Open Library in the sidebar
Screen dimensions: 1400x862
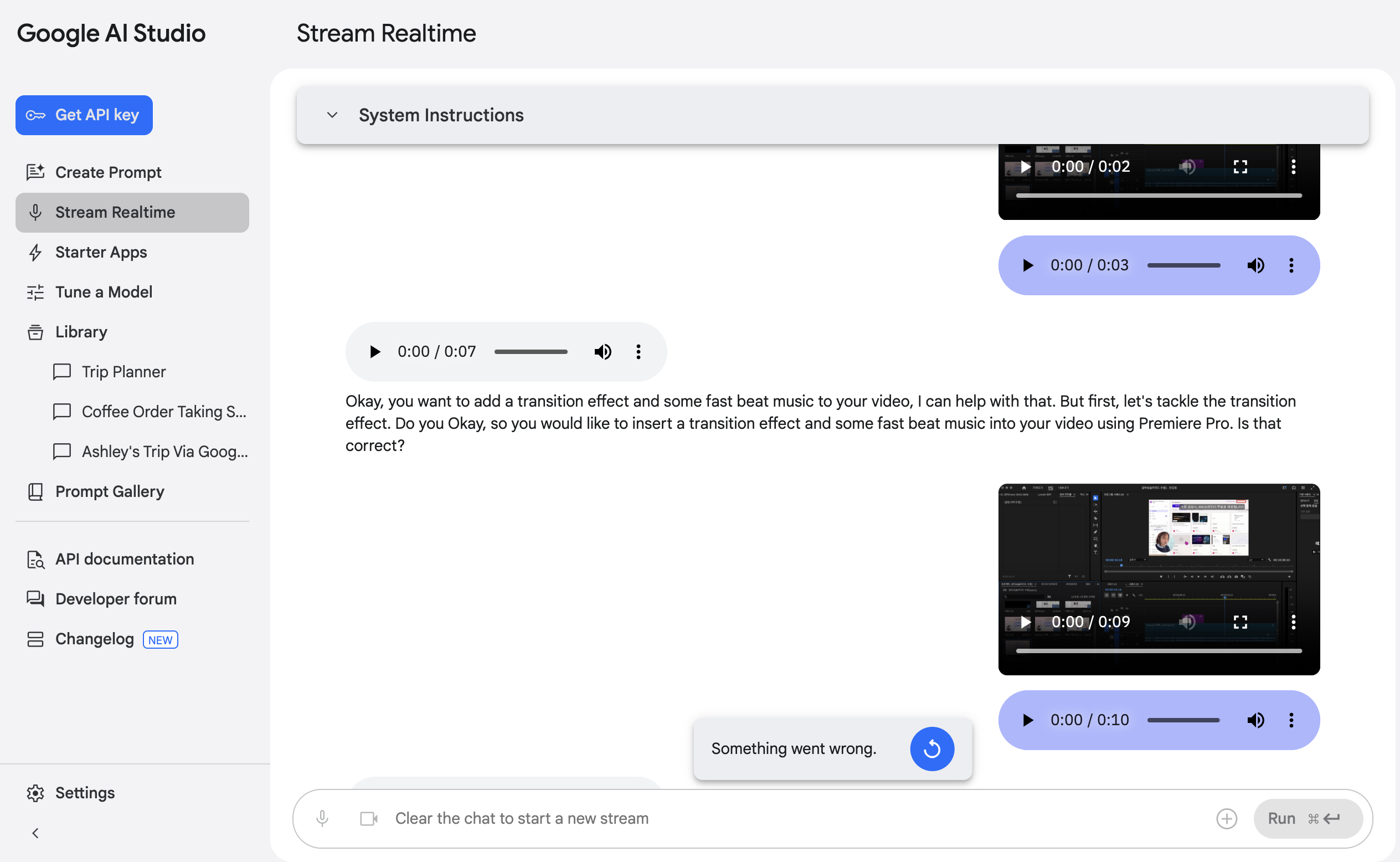(x=132, y=332)
